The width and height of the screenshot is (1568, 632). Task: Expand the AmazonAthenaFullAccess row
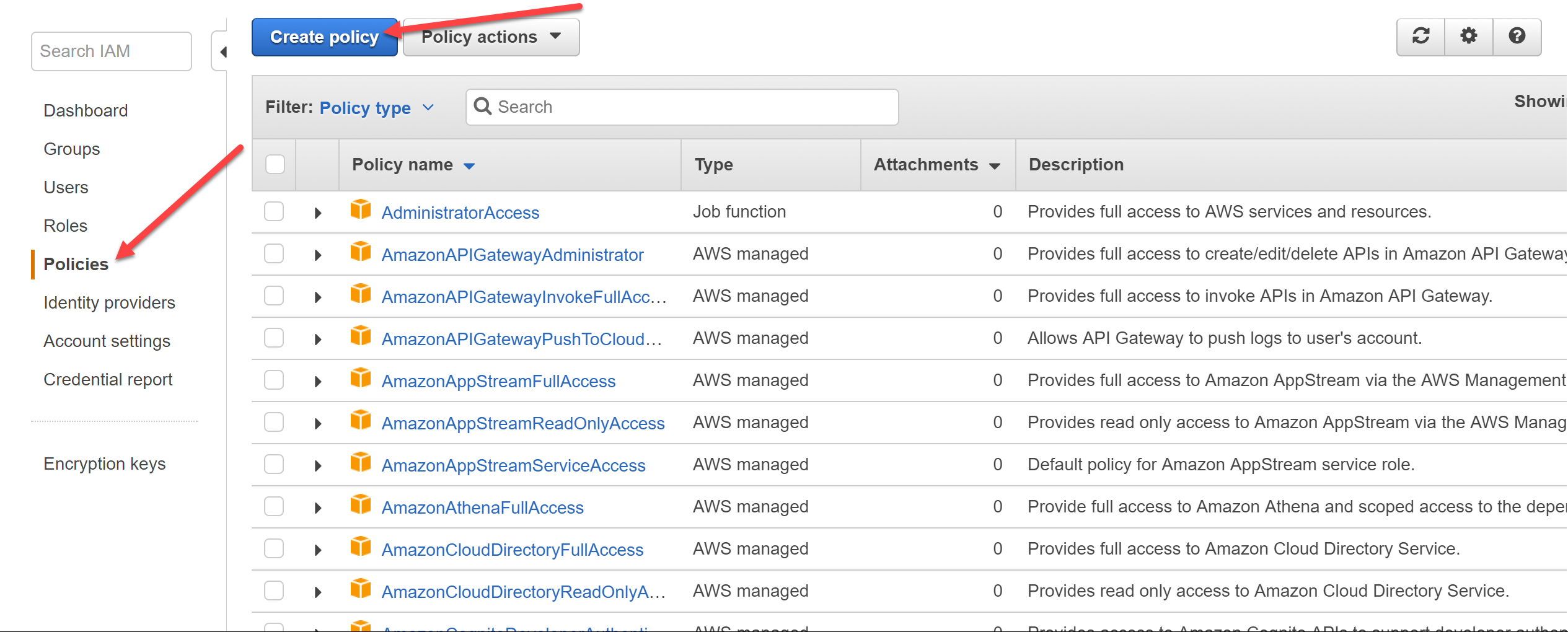click(x=318, y=508)
